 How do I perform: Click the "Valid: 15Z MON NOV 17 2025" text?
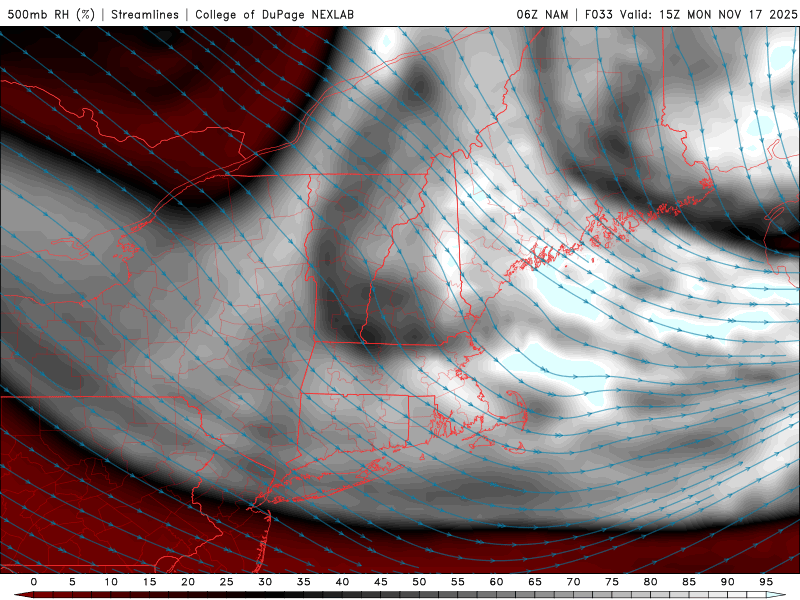708,14
